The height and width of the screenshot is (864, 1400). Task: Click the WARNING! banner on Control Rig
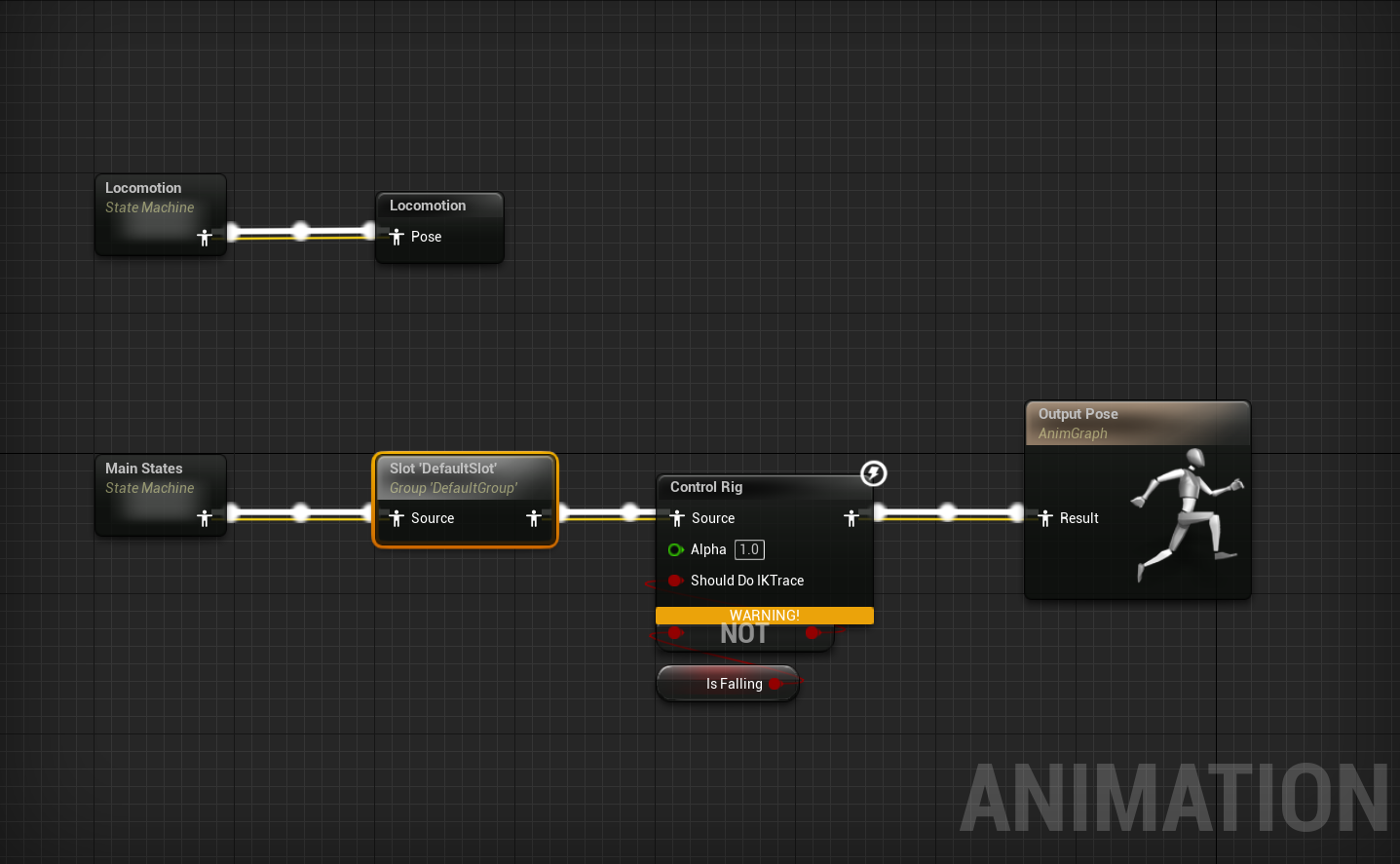(765, 616)
